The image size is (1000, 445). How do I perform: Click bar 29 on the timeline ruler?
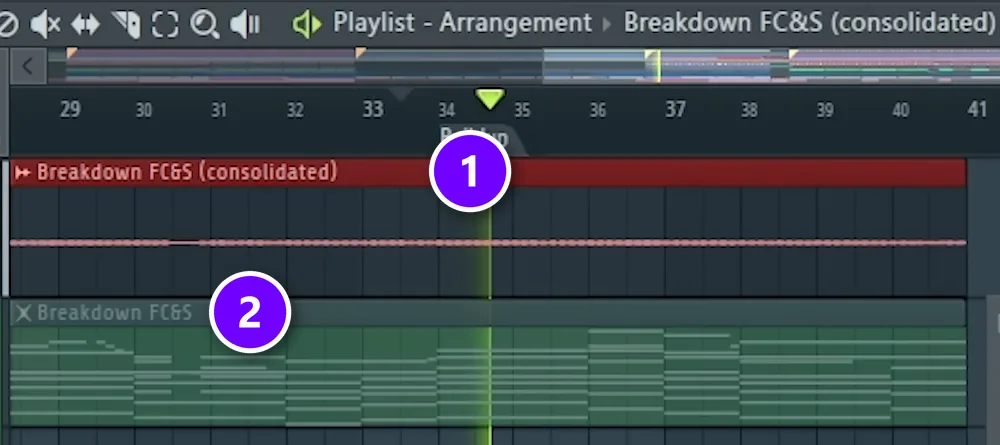[70, 110]
